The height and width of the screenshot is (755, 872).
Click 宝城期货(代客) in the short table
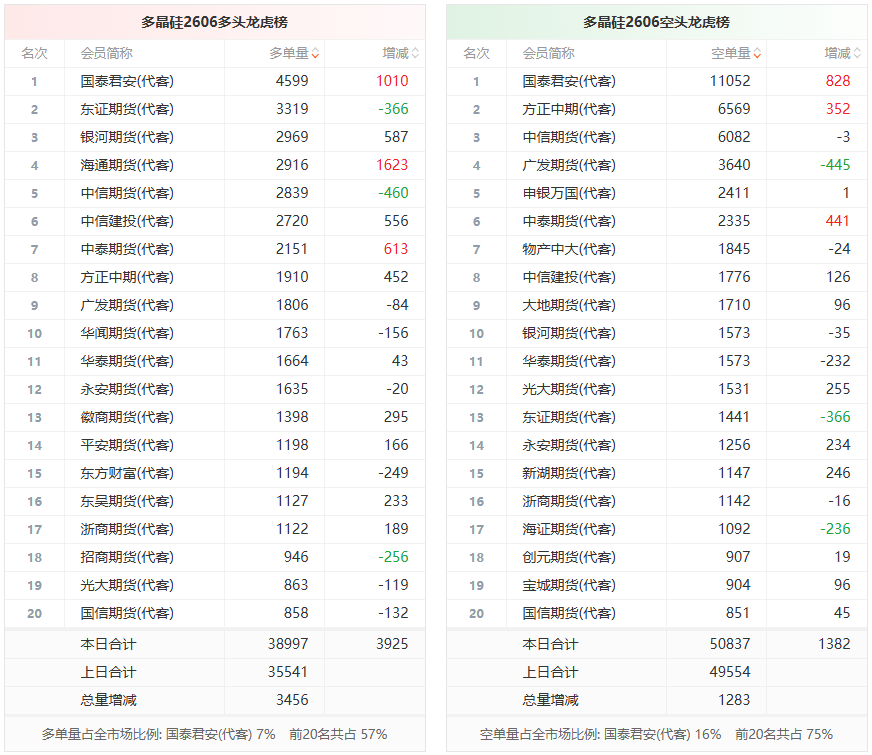click(568, 585)
